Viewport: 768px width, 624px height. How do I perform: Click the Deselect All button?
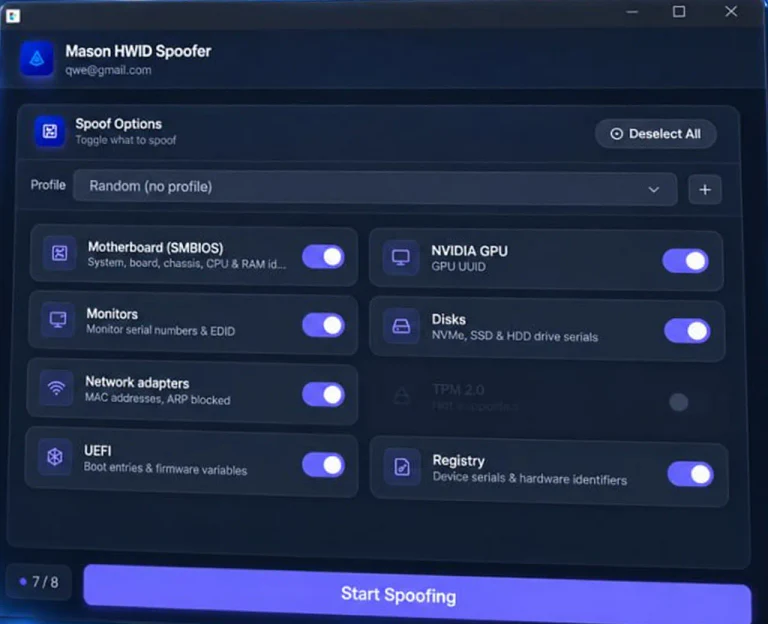click(656, 134)
